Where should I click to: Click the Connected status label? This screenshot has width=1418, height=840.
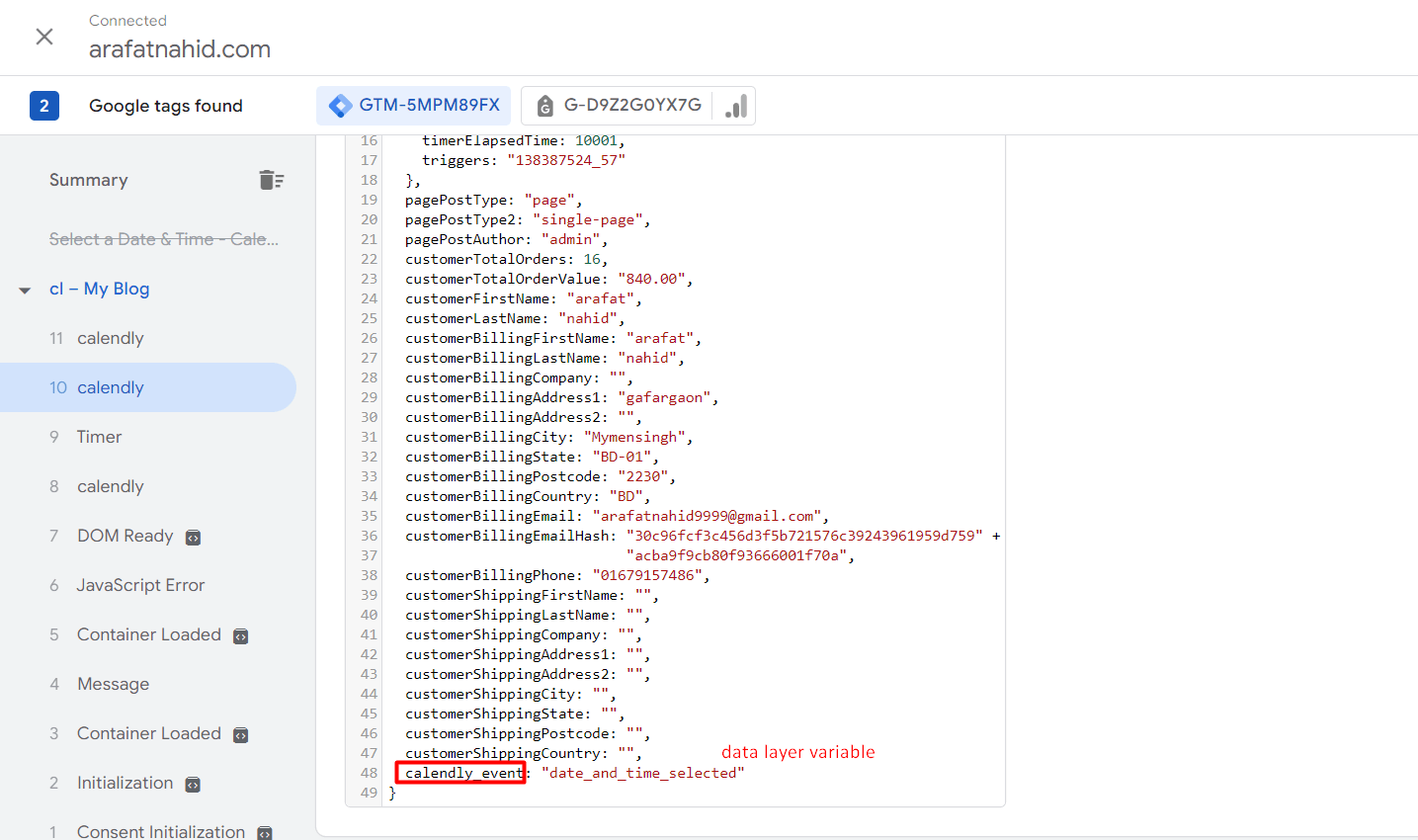point(127,21)
